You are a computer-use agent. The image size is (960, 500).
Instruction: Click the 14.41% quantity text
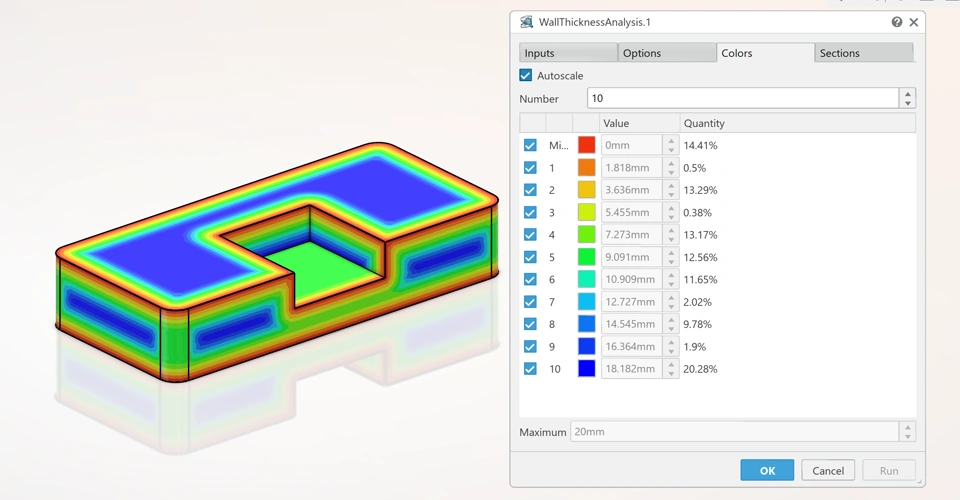(700, 145)
